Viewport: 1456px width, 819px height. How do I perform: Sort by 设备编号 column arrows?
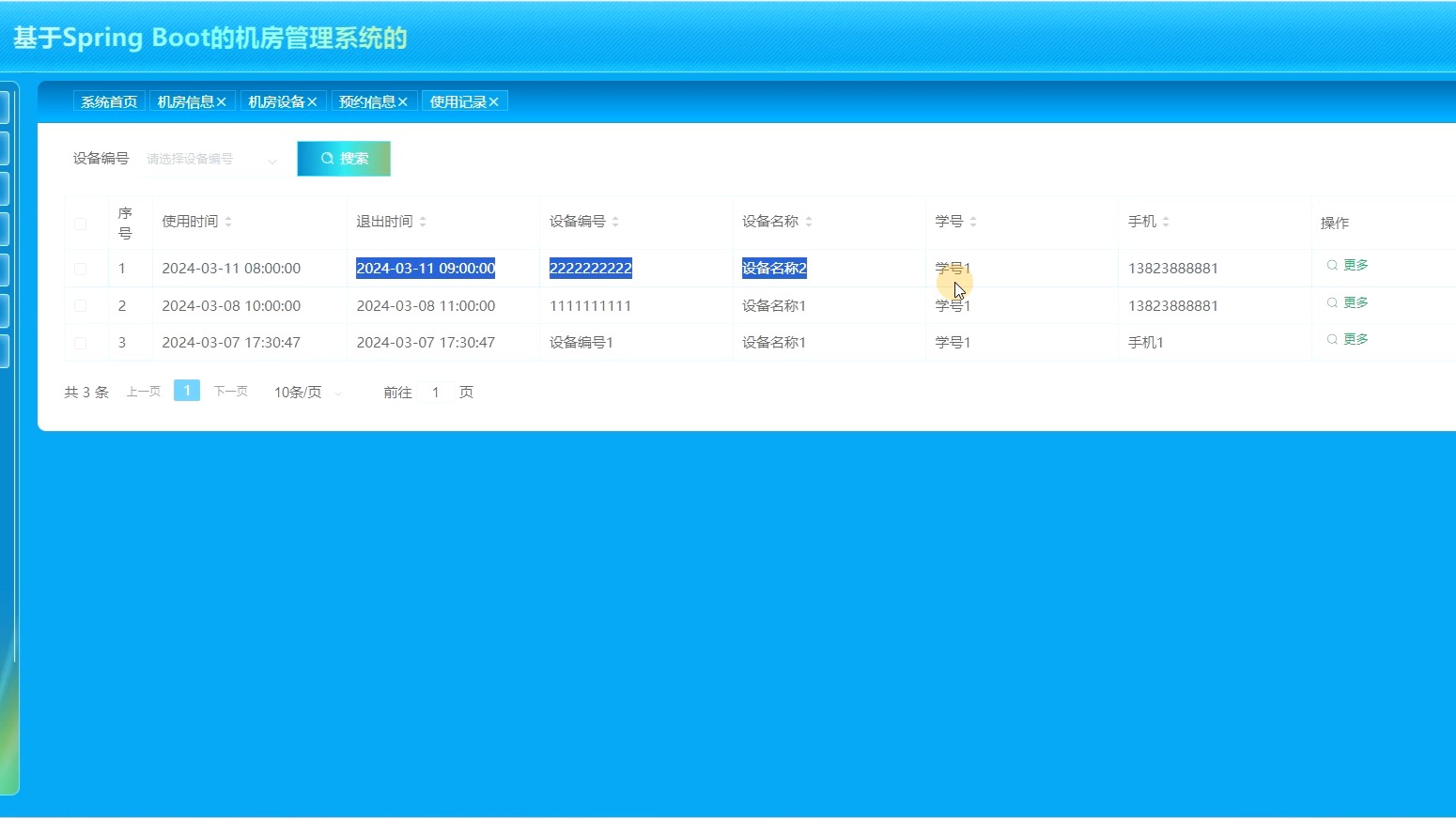click(x=615, y=222)
